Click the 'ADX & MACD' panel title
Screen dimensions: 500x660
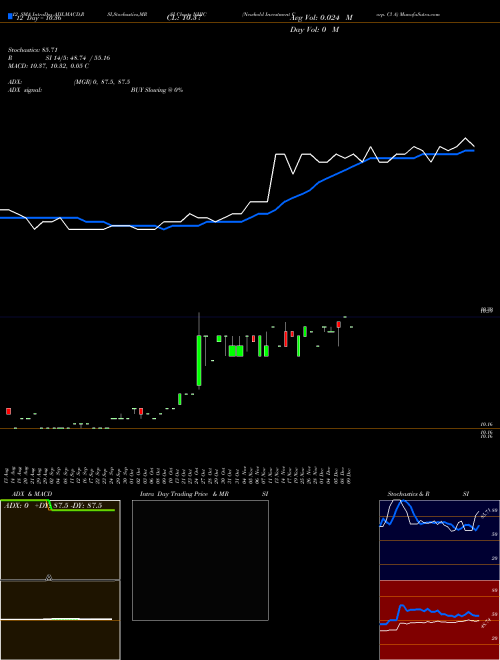tap(32, 494)
